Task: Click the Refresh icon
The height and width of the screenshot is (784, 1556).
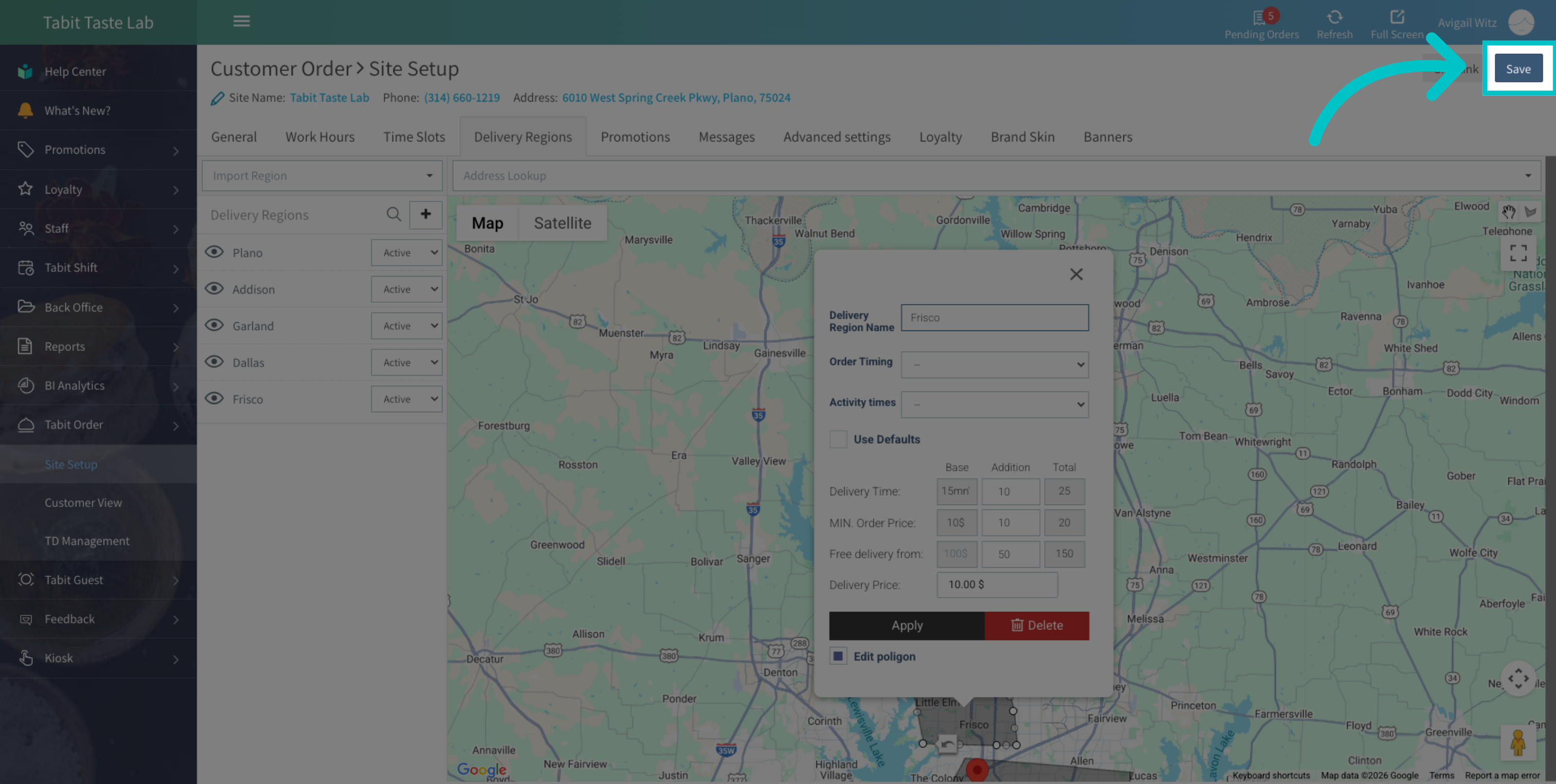Action: 1334,17
